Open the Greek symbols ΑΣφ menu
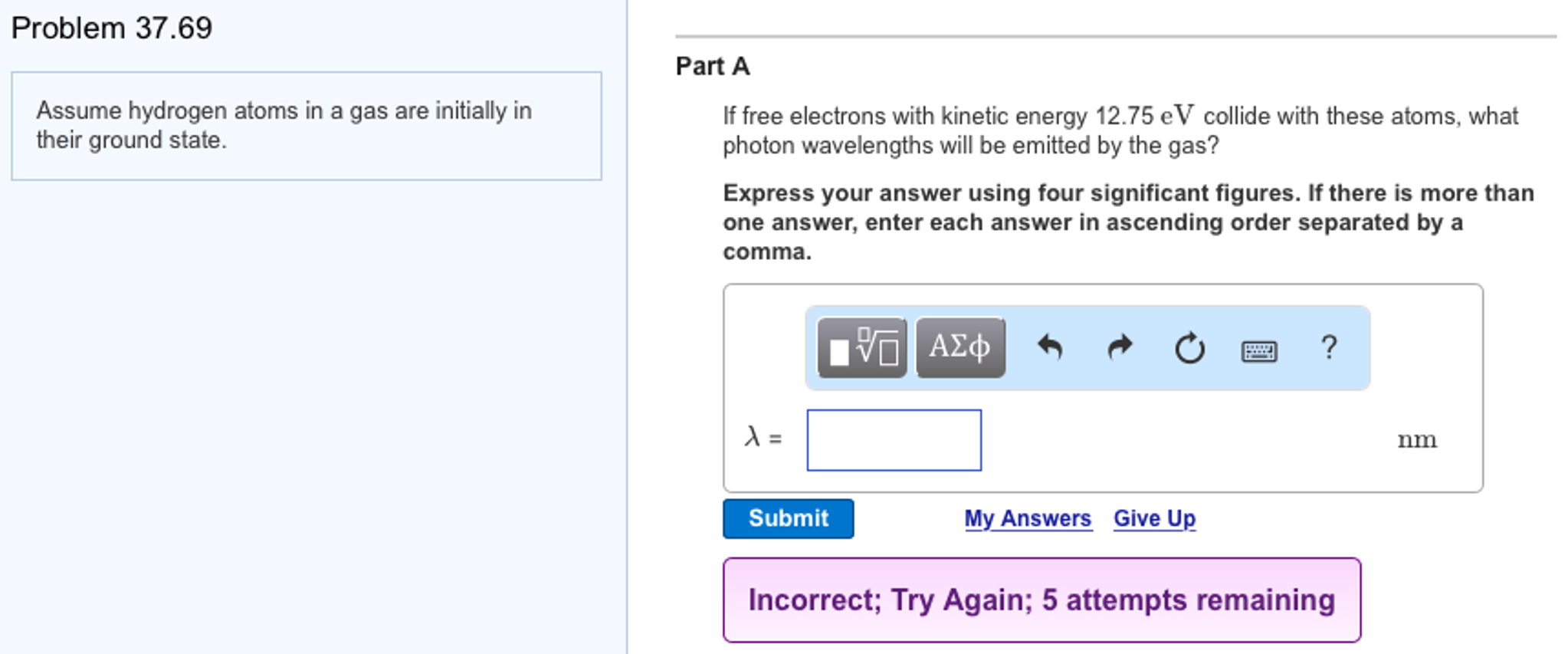Image resolution: width=1568 pixels, height=654 pixels. tap(959, 347)
